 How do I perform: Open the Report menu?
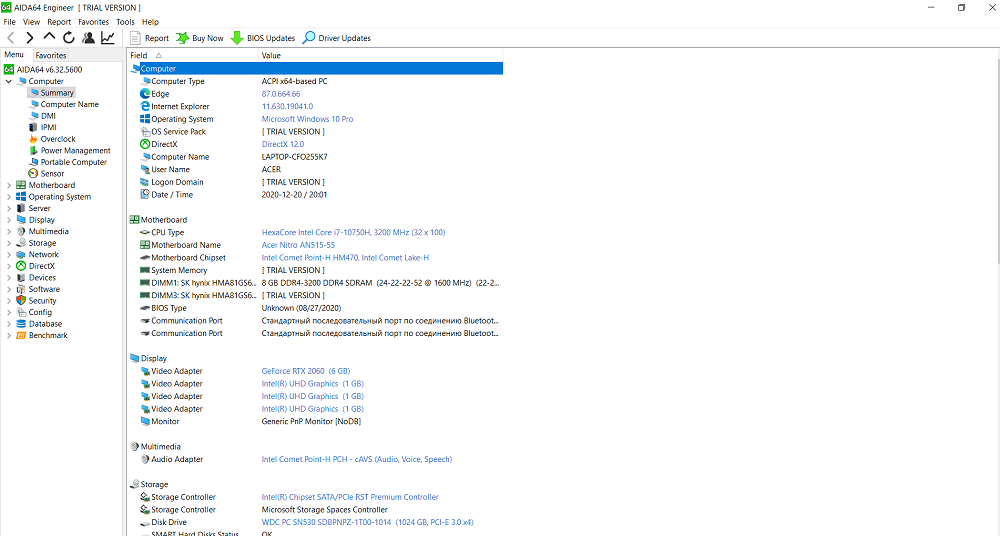[x=59, y=22]
